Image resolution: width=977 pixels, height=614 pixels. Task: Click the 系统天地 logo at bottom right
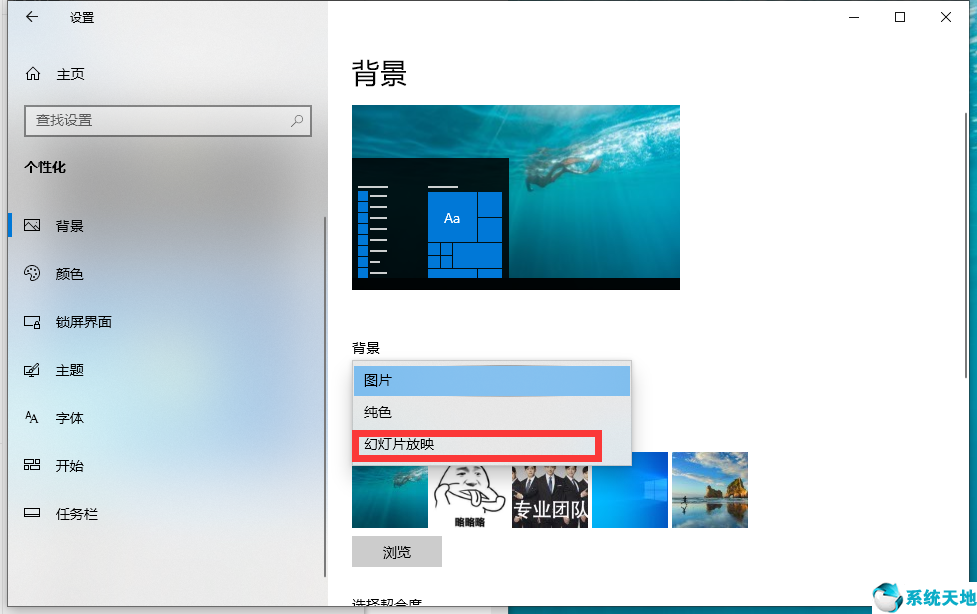point(925,597)
